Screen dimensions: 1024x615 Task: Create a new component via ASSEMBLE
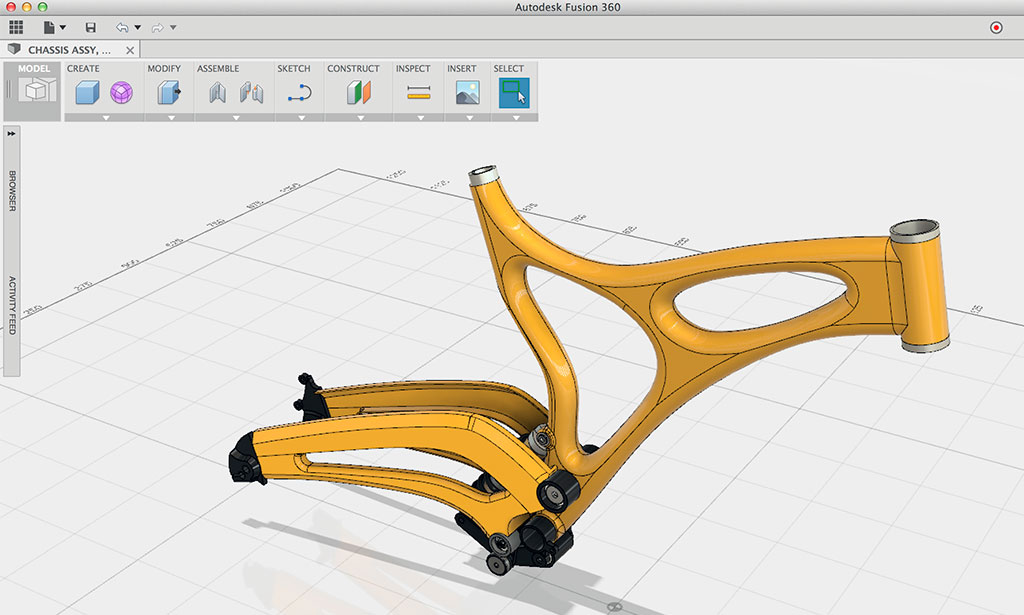click(x=216, y=90)
